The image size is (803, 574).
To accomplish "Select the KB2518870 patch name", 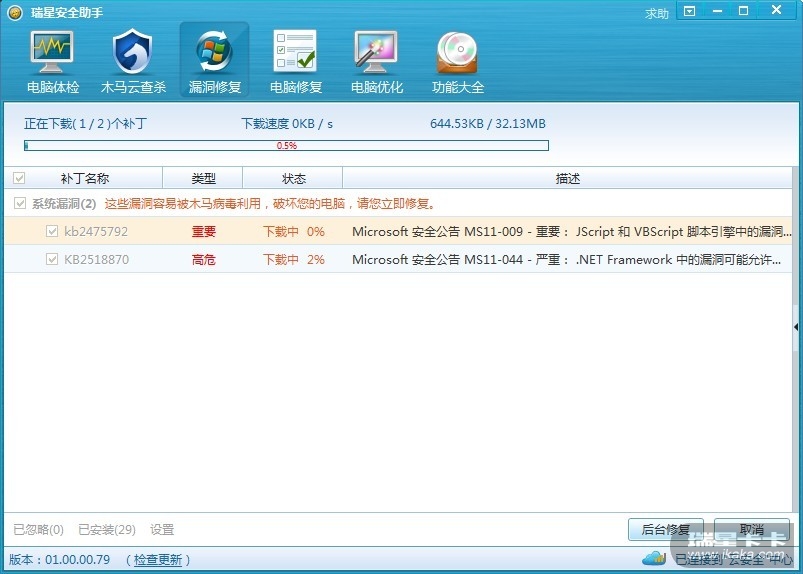I will (96, 260).
